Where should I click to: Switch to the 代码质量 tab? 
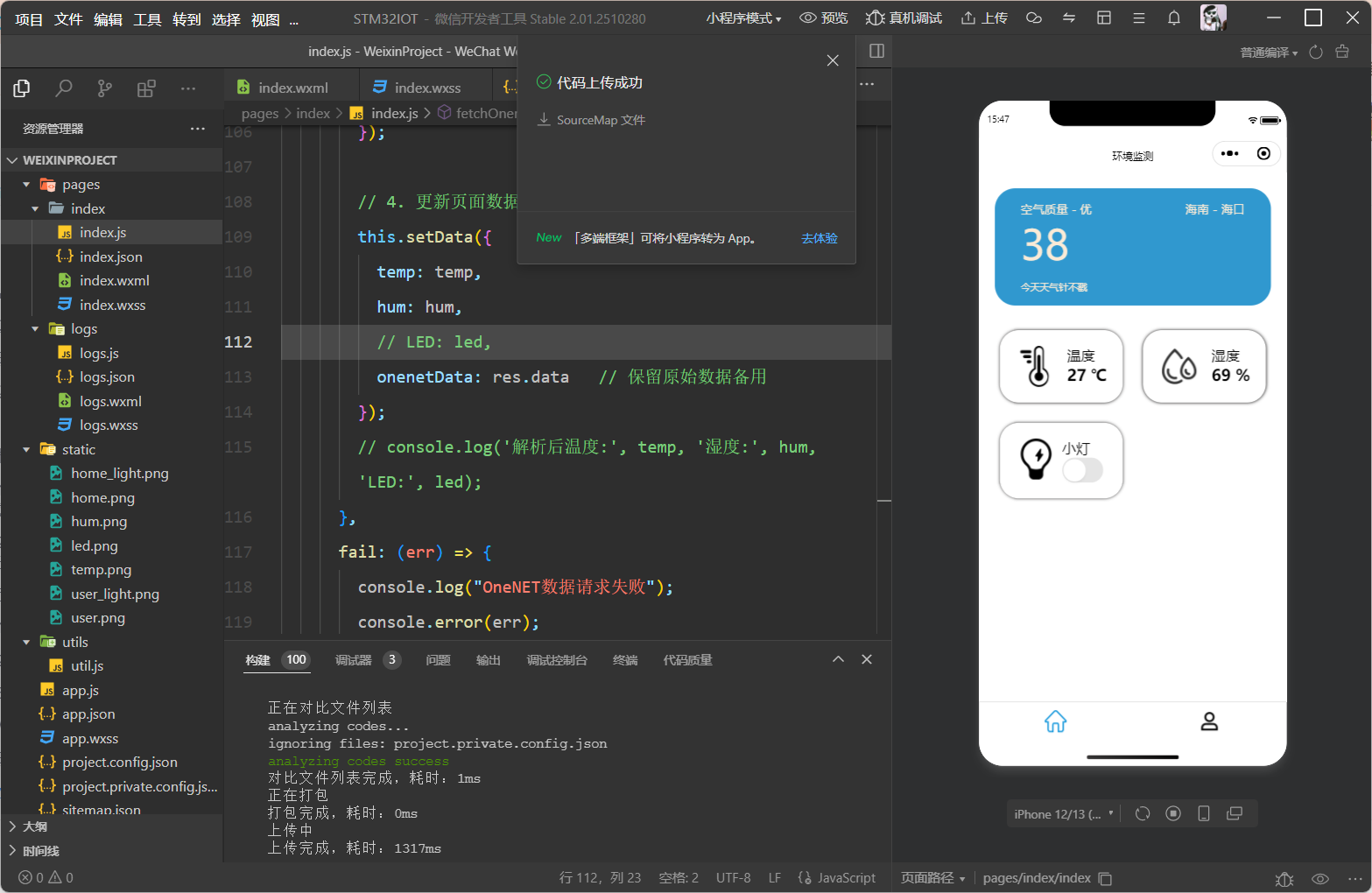[687, 660]
